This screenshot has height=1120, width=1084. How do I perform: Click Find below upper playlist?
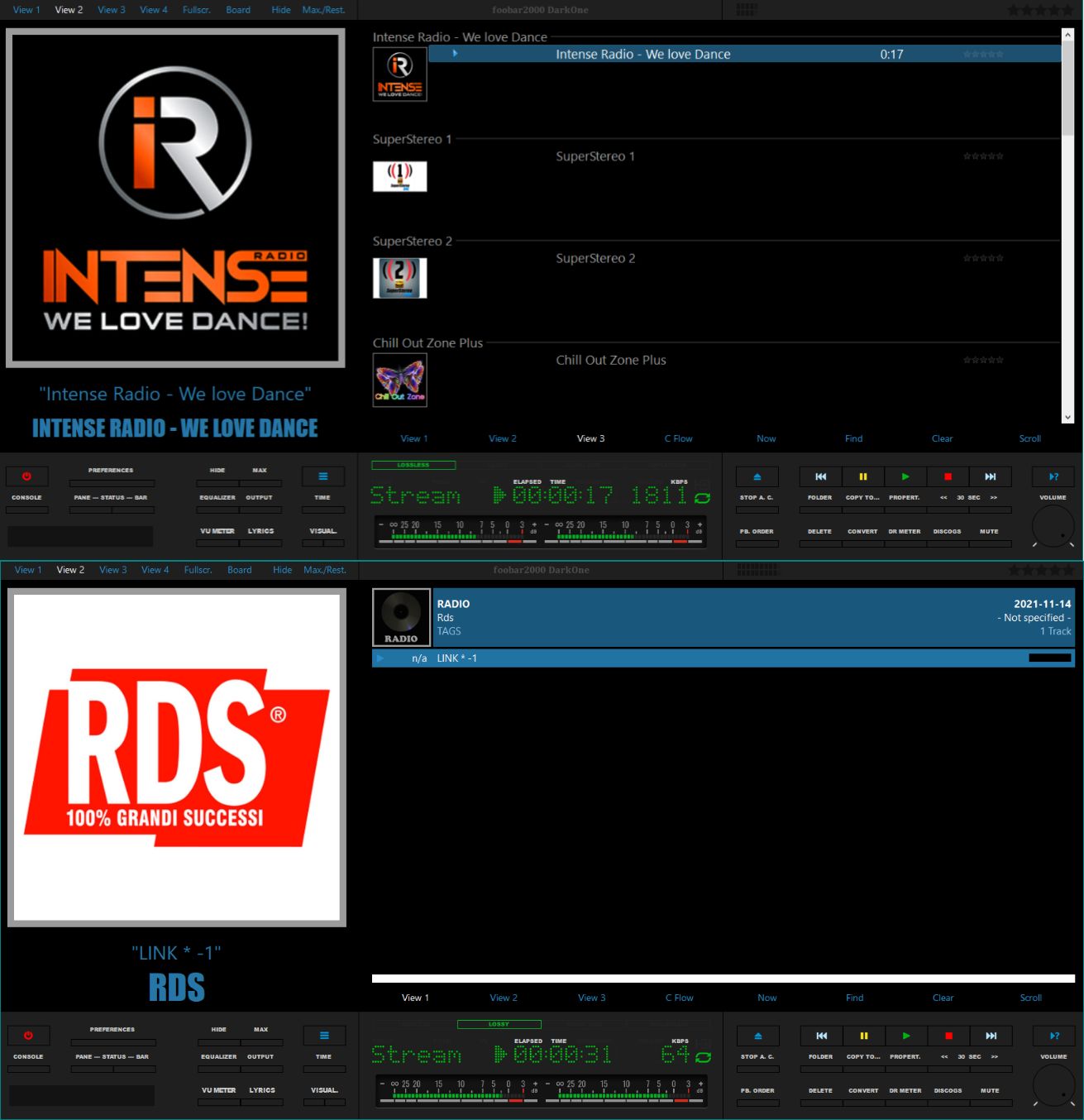click(x=854, y=438)
